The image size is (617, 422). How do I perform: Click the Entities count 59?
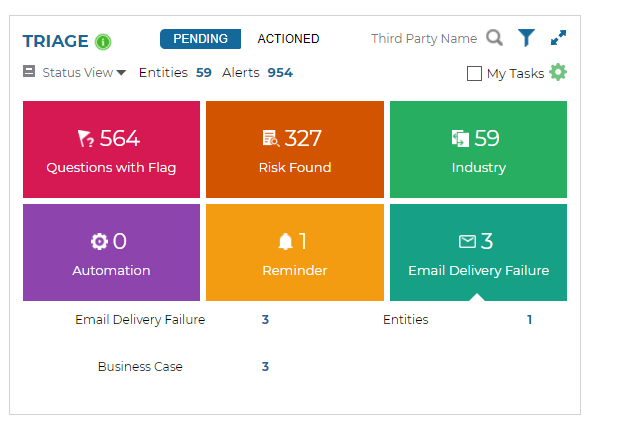point(203,73)
